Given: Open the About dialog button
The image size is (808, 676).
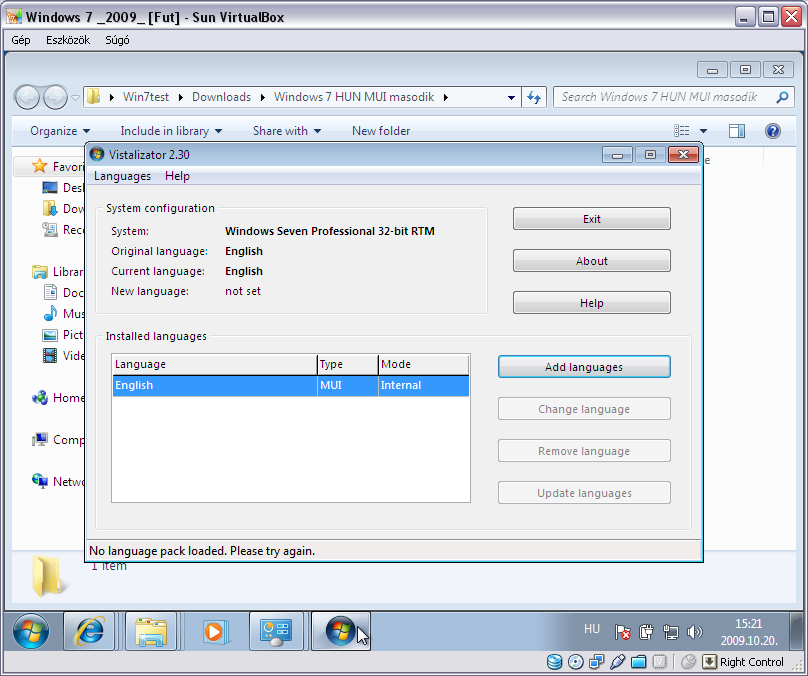Looking at the screenshot, I should coord(592,261).
